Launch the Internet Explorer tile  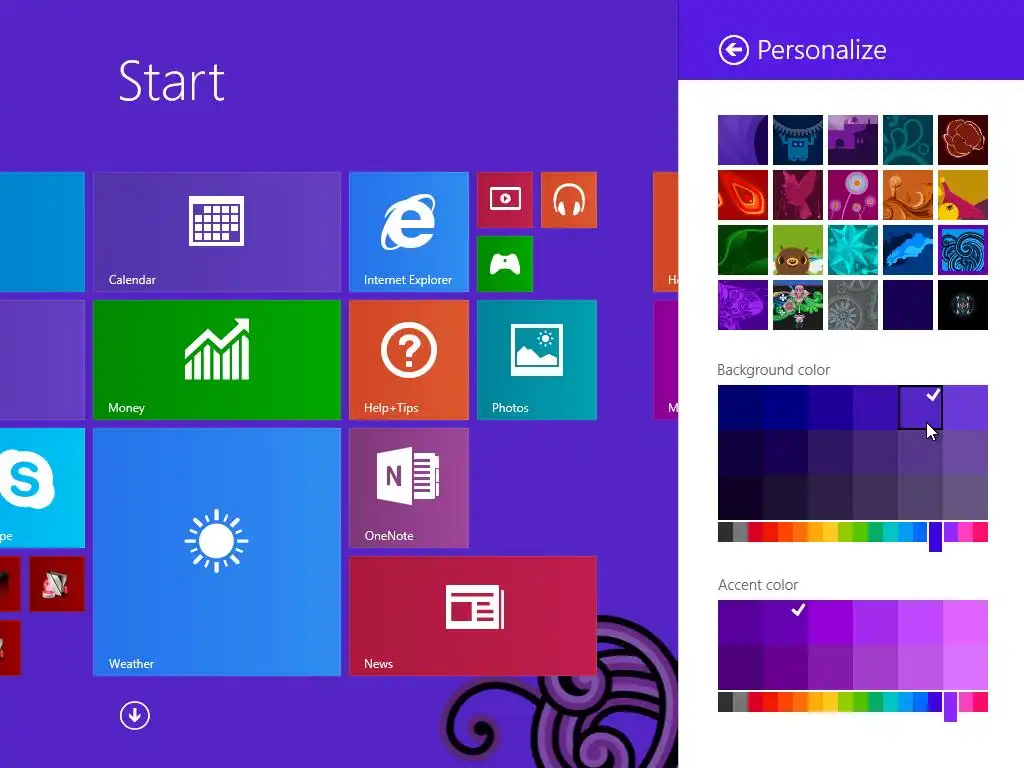[409, 232]
